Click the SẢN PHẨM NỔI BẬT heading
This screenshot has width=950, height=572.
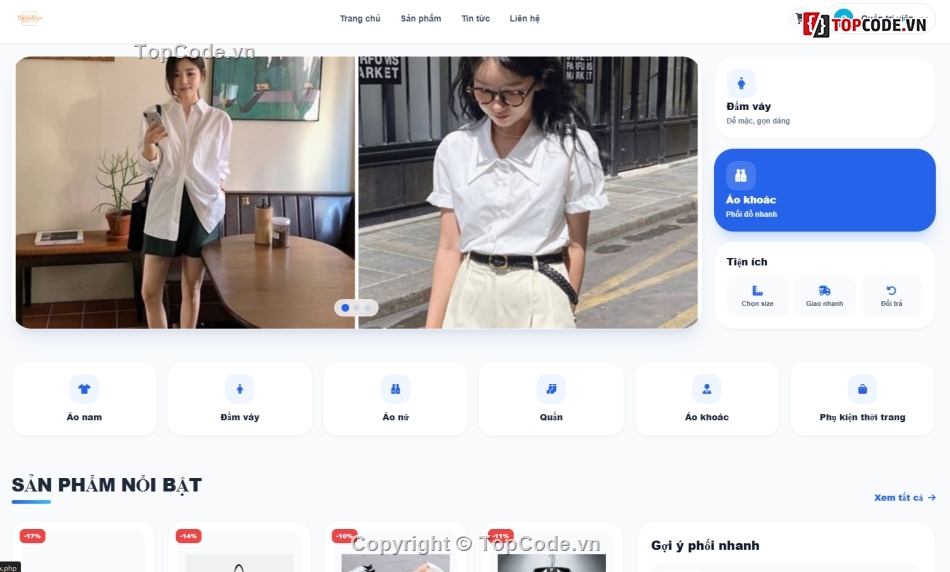(x=107, y=485)
